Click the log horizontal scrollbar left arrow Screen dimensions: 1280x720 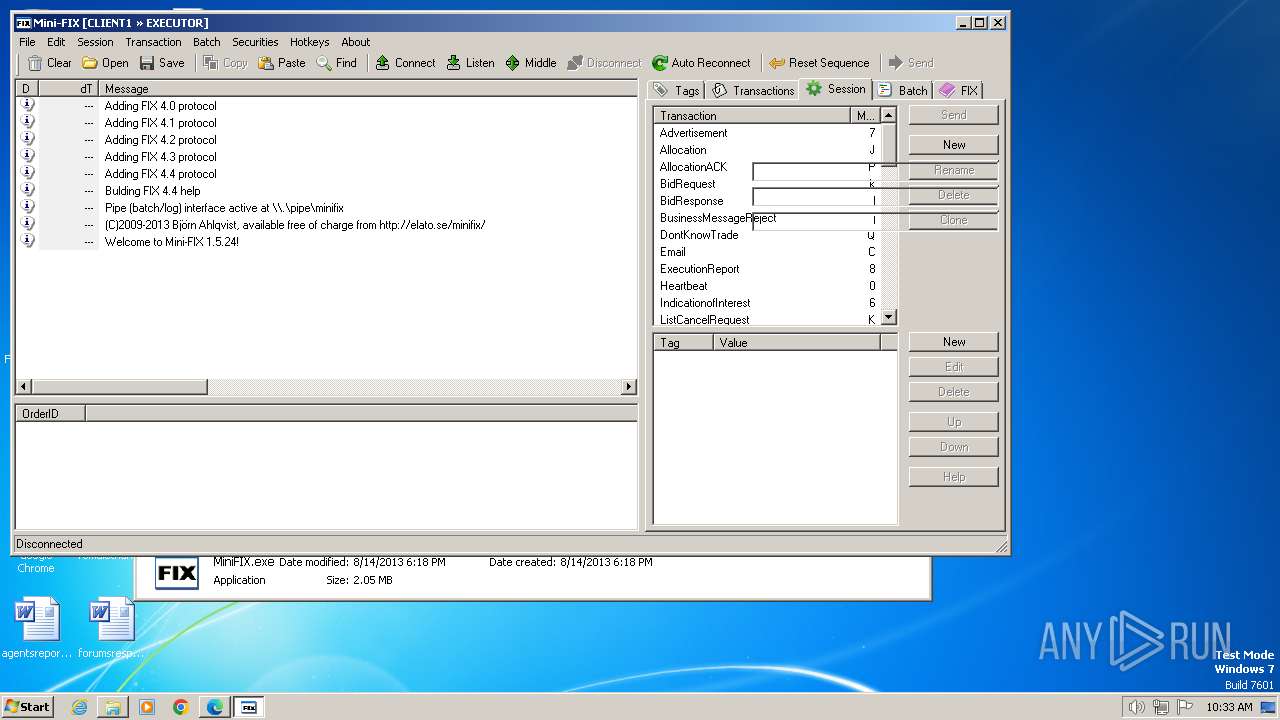point(24,387)
